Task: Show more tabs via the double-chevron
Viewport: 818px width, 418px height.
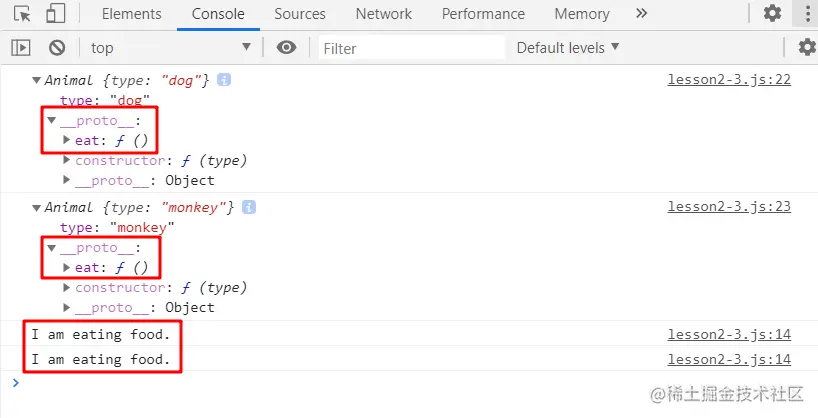Action: [641, 14]
